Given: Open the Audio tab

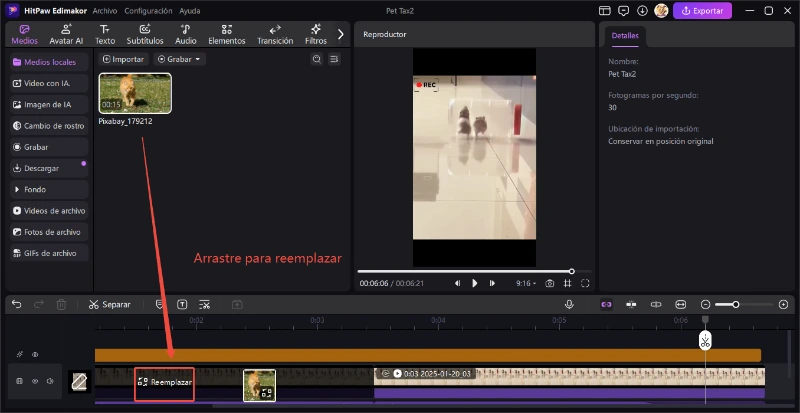Looking at the screenshot, I should (186, 35).
